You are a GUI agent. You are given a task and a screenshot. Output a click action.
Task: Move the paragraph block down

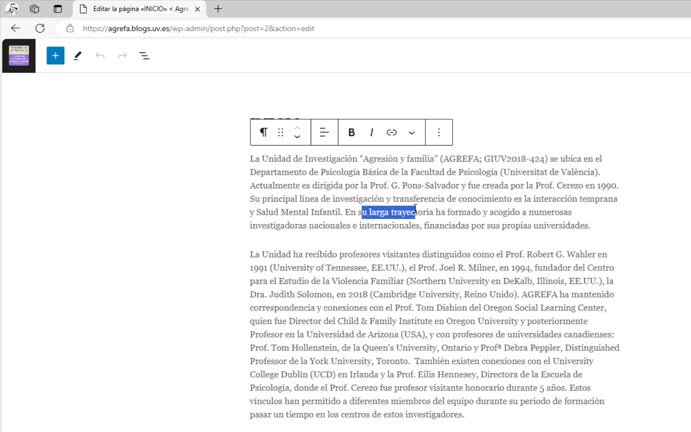pyautogui.click(x=297, y=137)
